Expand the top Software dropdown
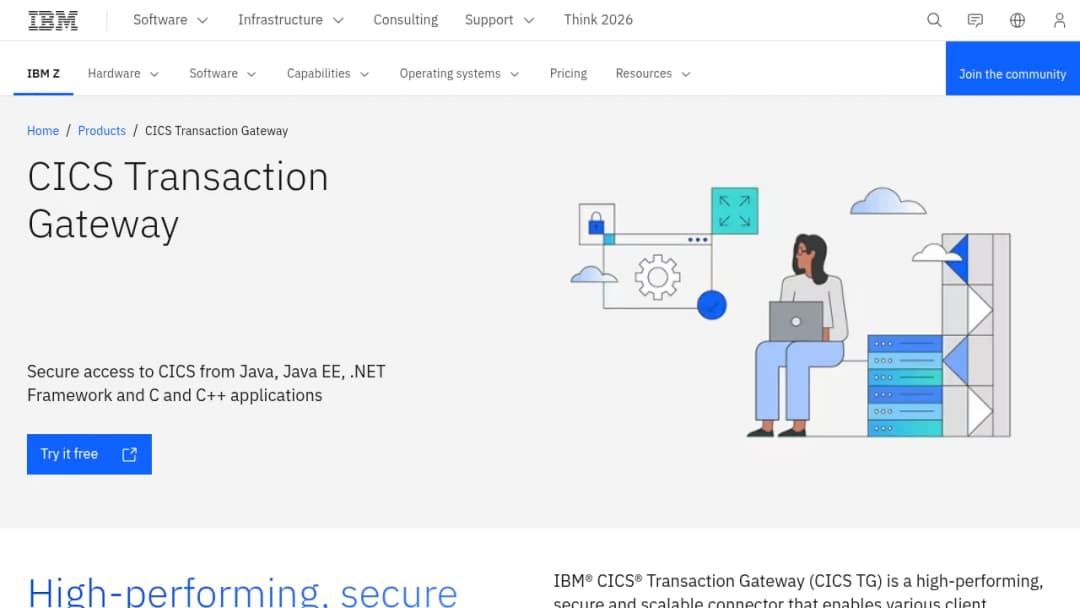The image size is (1080, 608). click(170, 20)
